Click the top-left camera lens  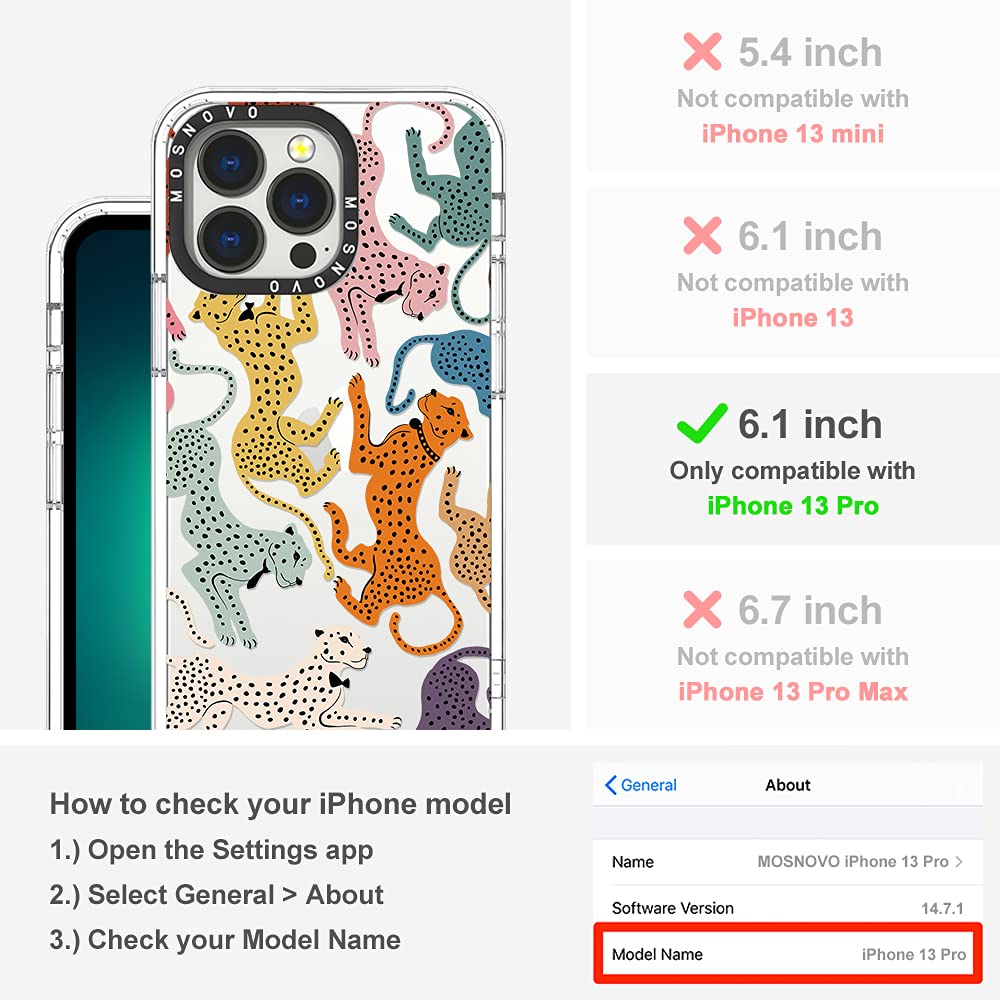tap(231, 163)
